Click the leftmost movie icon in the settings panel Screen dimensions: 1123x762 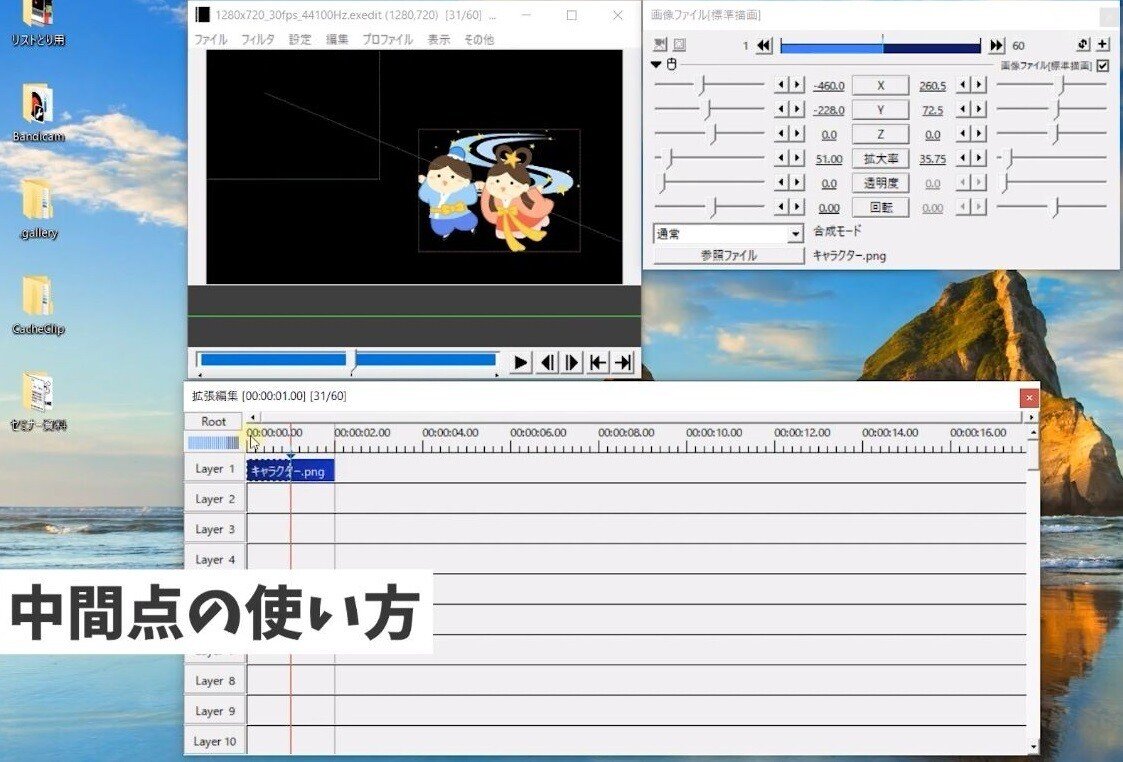click(x=658, y=44)
